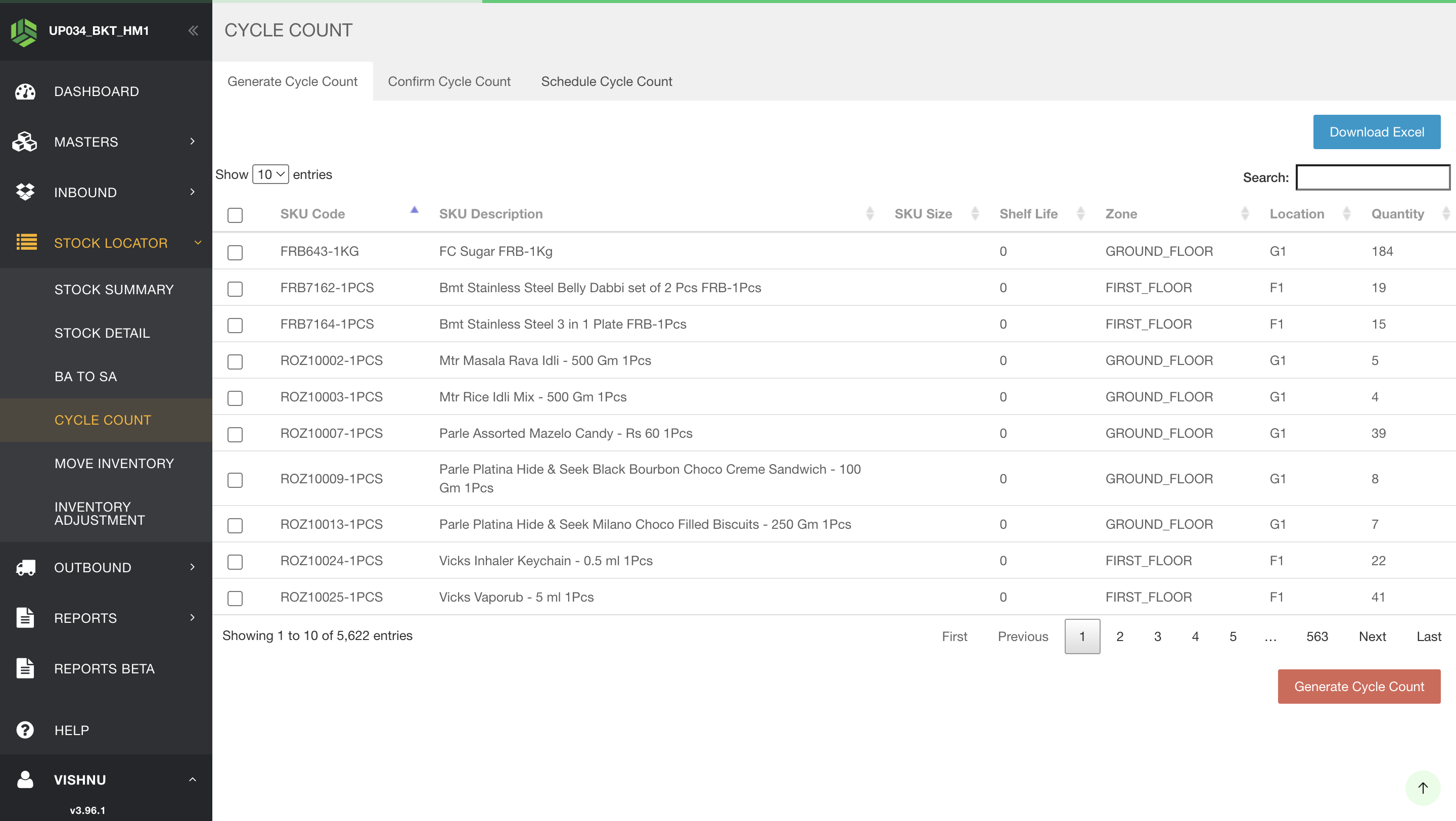Open BA to SA submenu item
Screen dimensions: 1456x821
pos(106,376)
